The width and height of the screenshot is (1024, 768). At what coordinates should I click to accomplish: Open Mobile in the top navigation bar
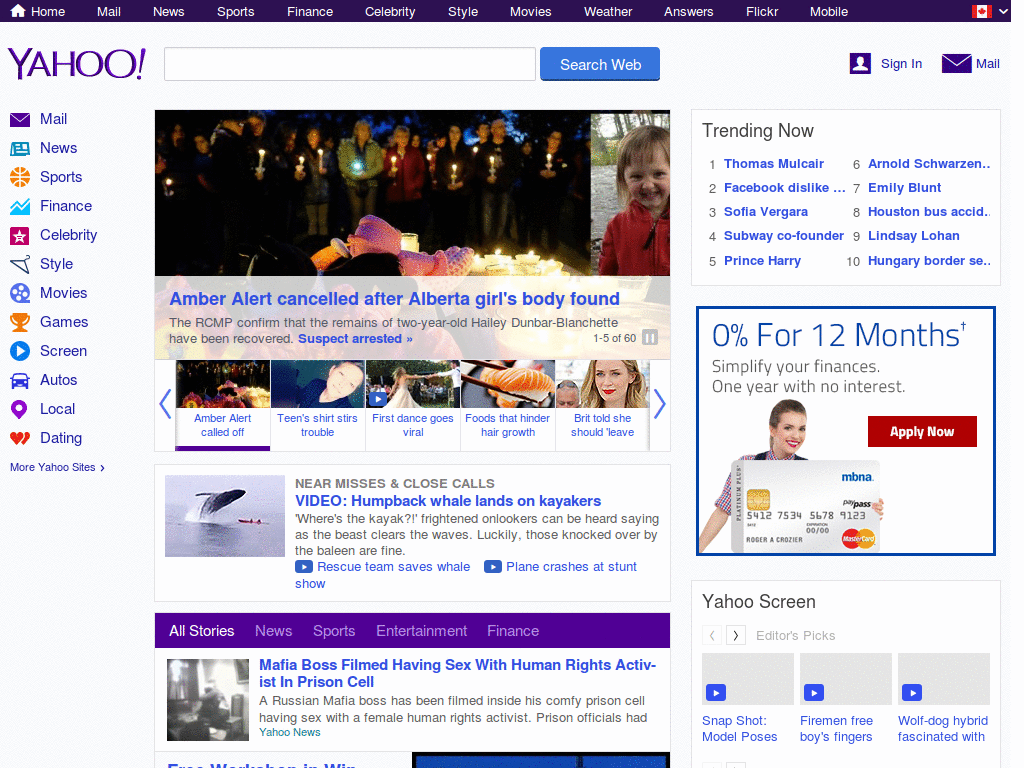[x=829, y=12]
